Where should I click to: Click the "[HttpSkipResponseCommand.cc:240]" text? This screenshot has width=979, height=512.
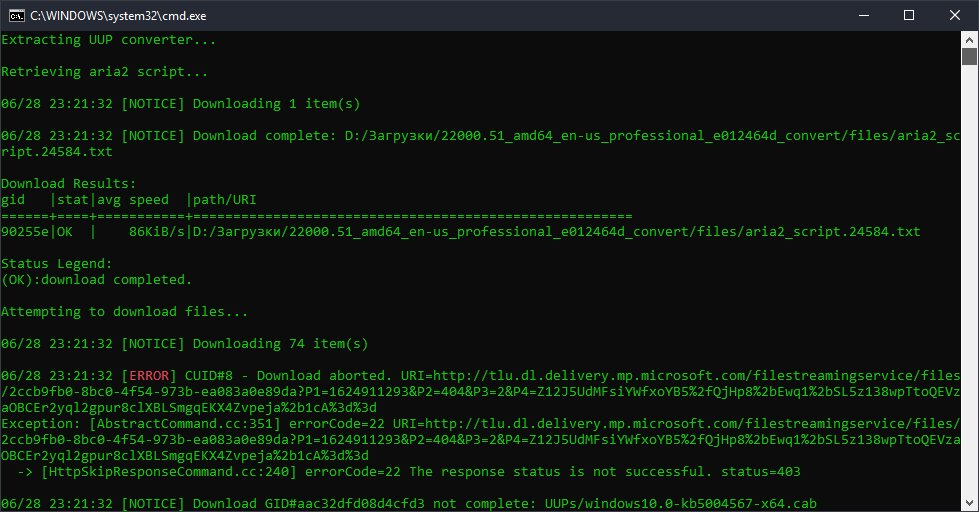(x=169, y=471)
